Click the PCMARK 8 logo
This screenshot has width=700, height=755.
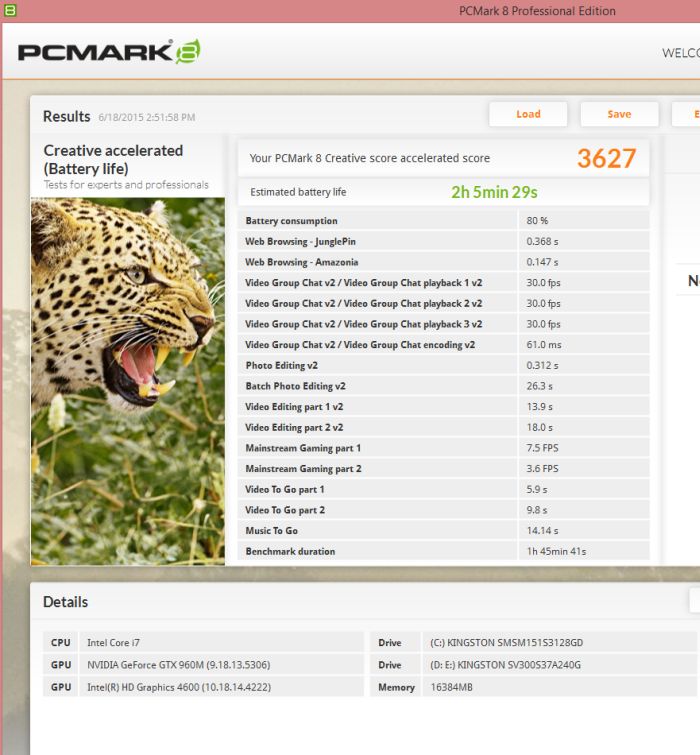point(109,52)
